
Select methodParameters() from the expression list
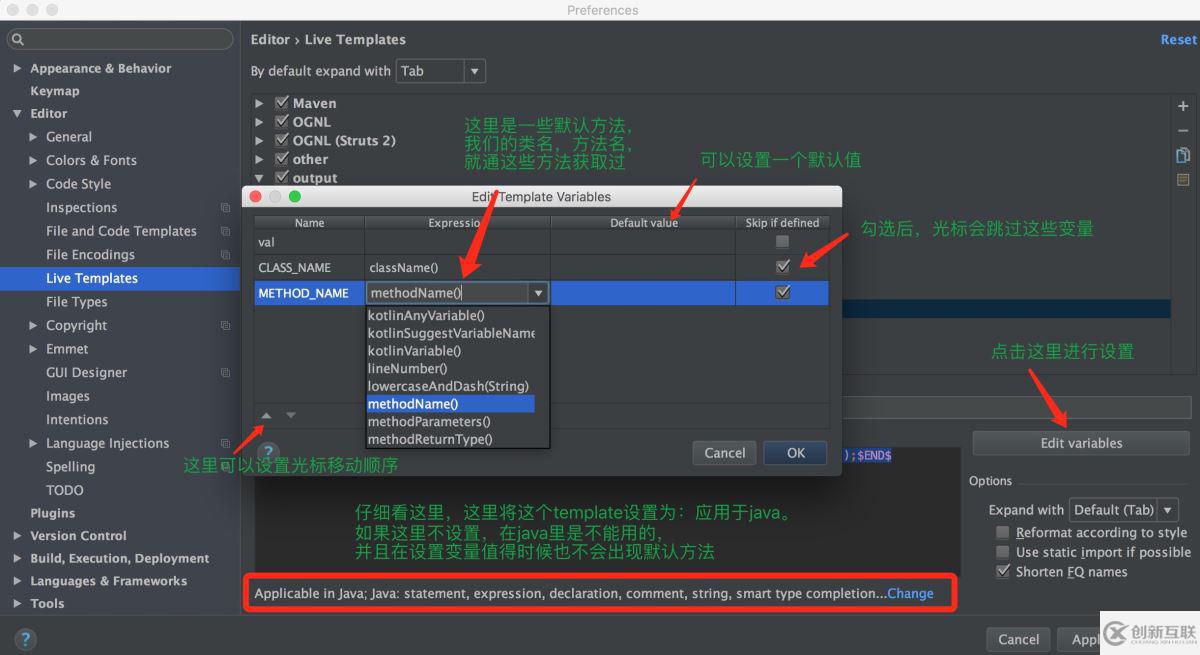point(432,421)
